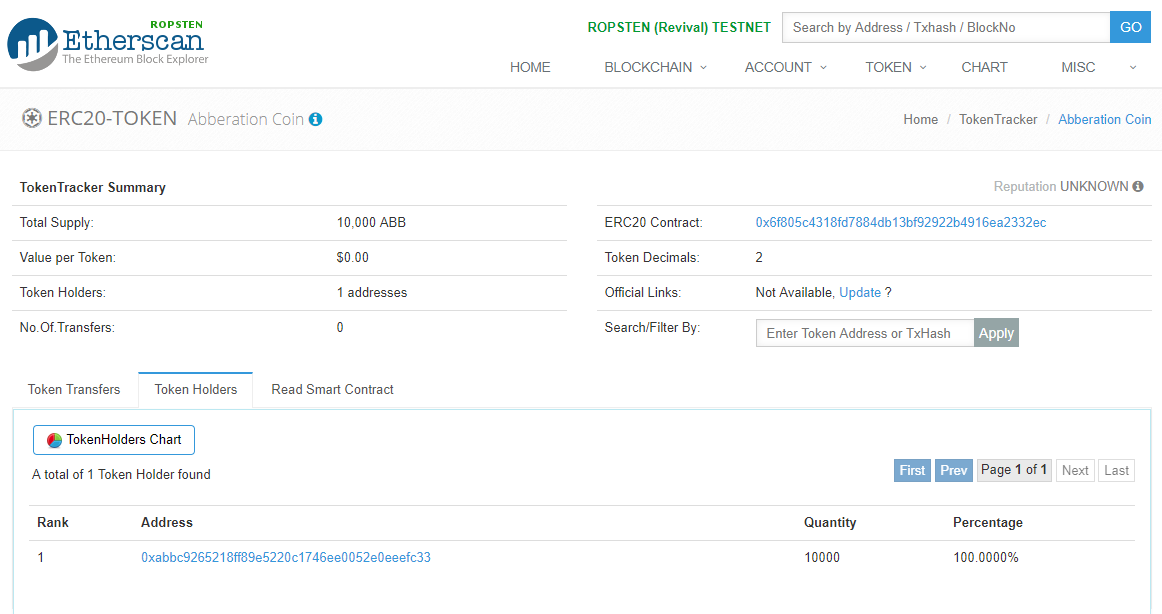
Task: Expand the BLOCKCHAIN dropdown menu
Action: click(x=655, y=67)
